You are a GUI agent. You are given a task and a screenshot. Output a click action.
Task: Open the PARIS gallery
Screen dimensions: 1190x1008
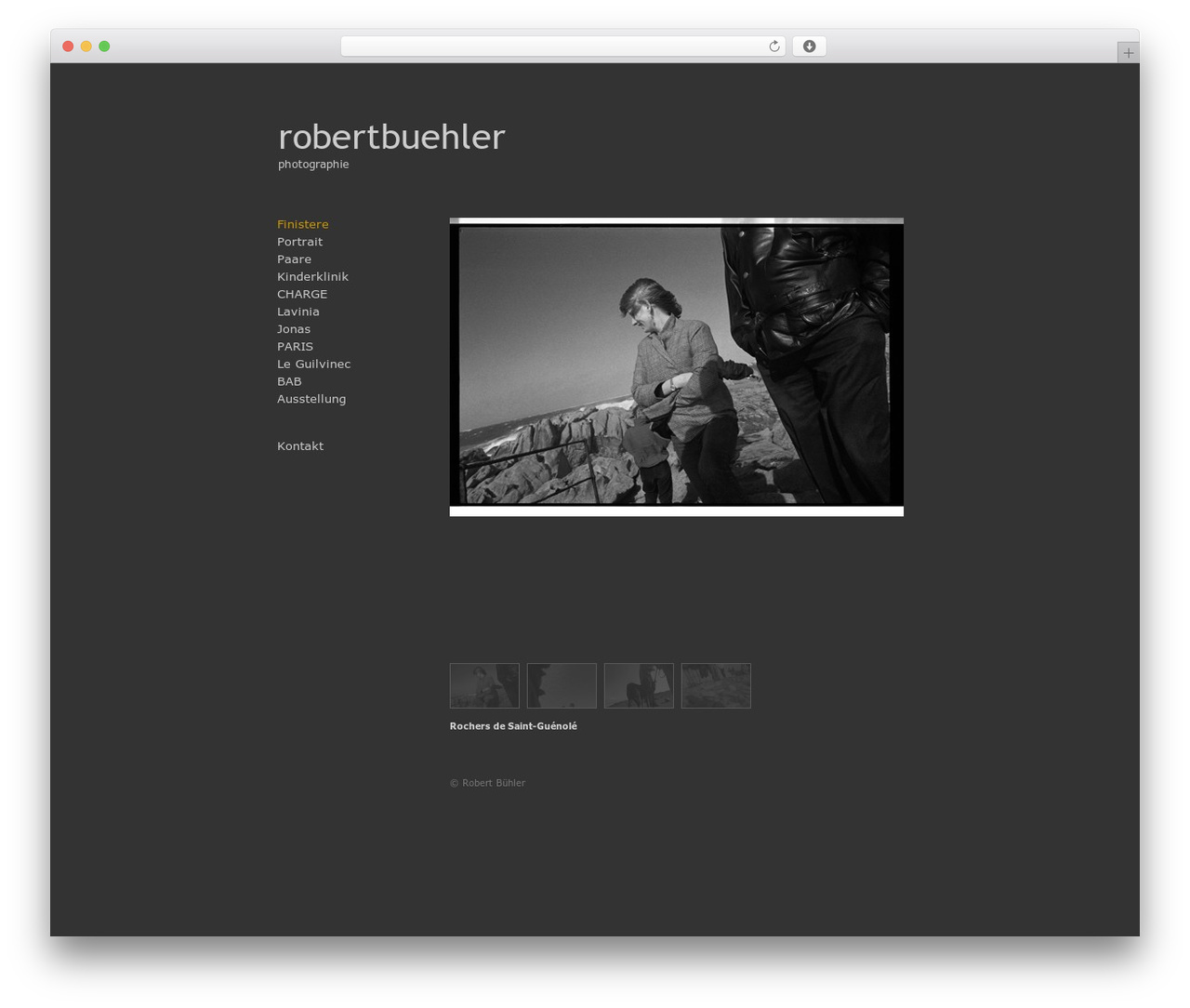[x=295, y=347]
